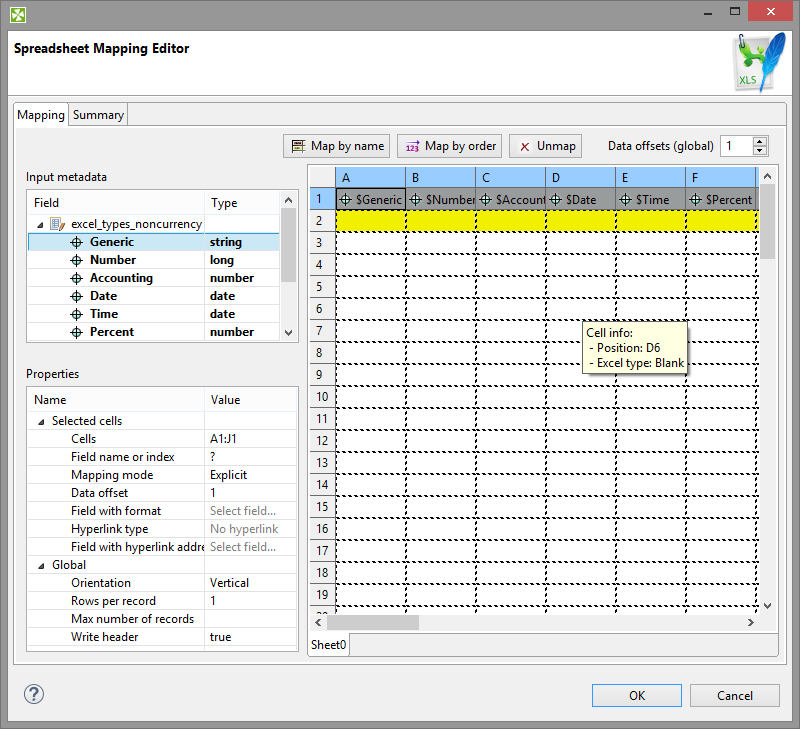Click the application icon in title bar

[x=18, y=15]
